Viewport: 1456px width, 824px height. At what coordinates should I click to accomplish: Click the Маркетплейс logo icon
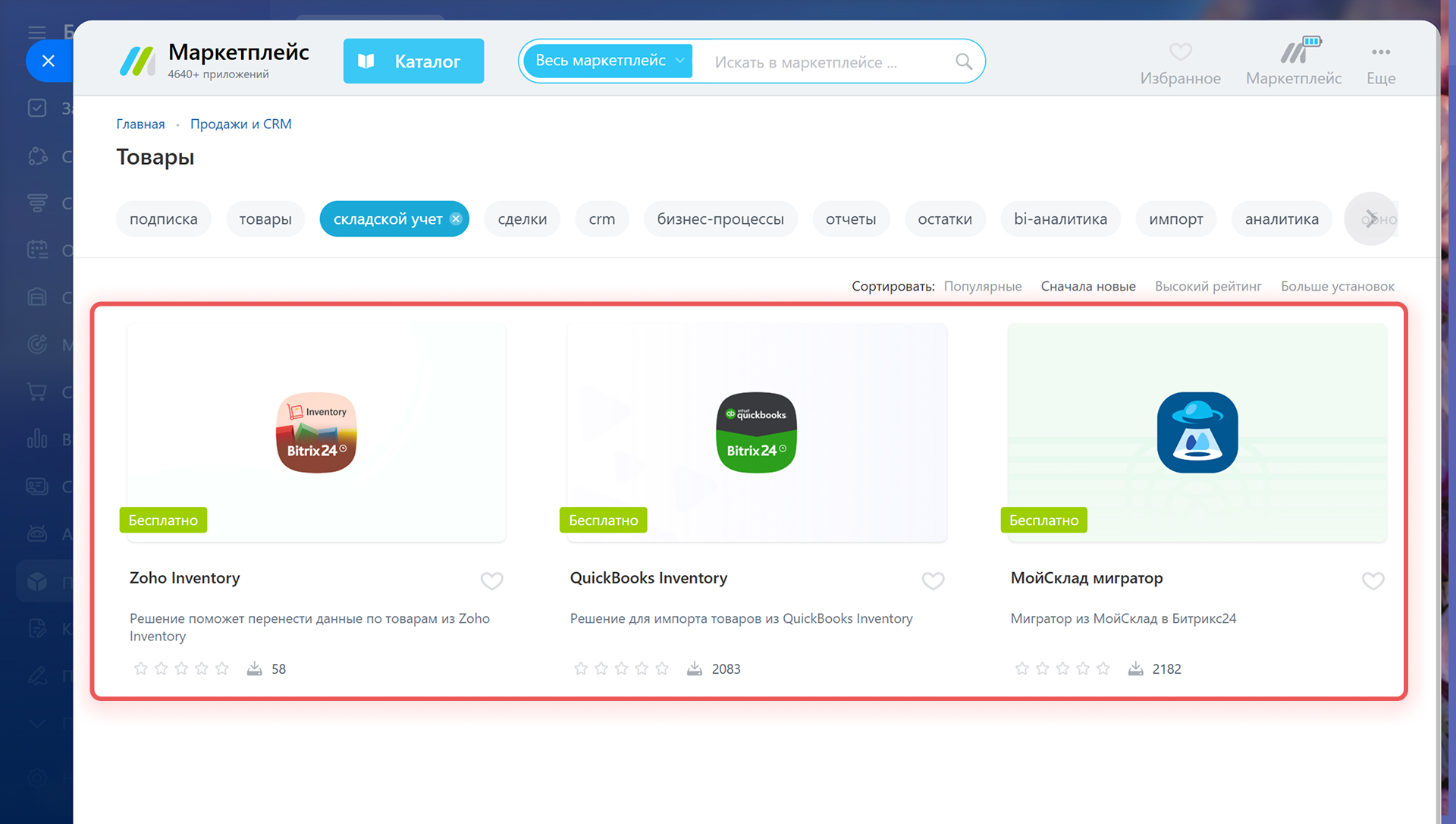click(137, 61)
